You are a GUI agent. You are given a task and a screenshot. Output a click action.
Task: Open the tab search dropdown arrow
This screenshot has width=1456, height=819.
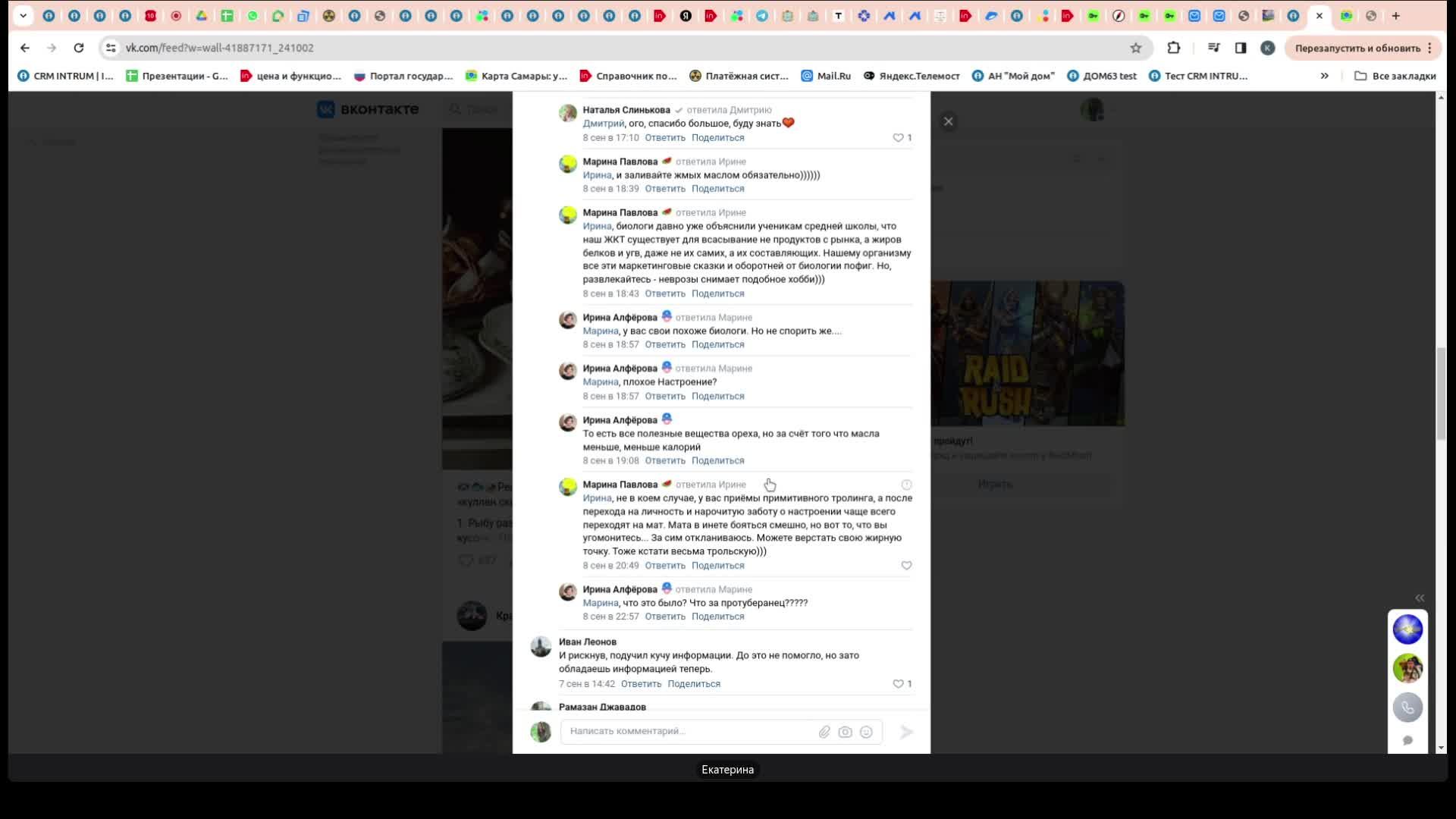23,15
